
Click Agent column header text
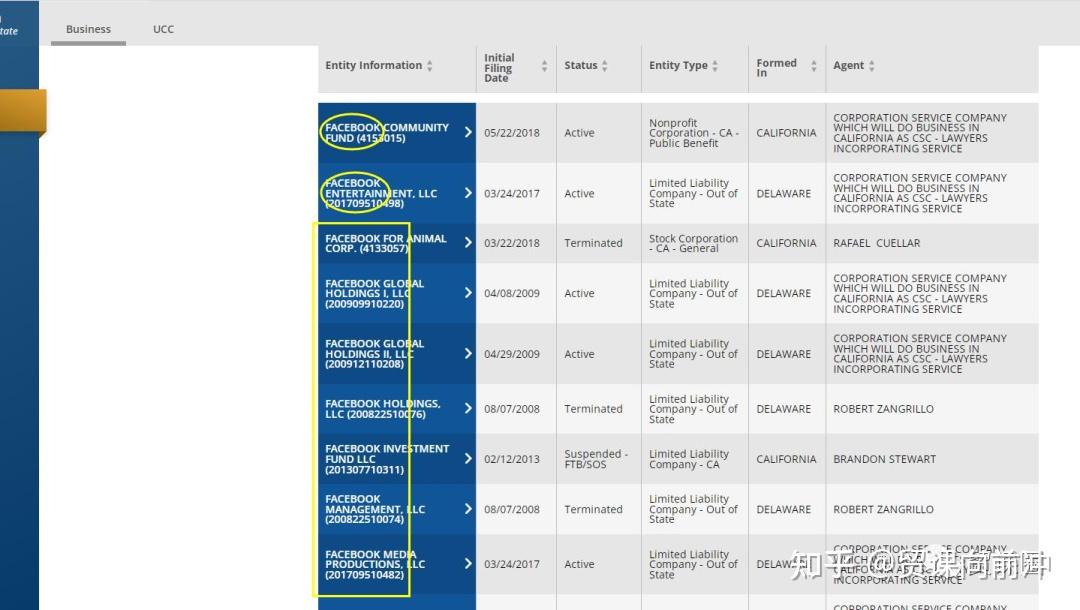click(x=848, y=65)
